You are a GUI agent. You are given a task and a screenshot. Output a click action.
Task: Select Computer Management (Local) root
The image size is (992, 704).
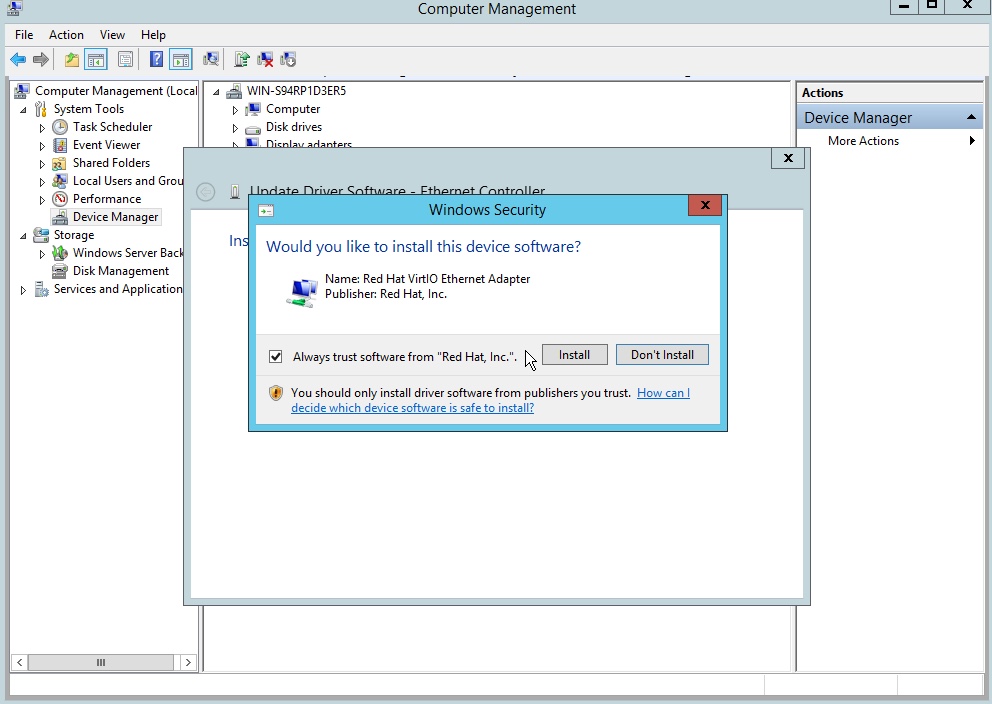point(116,91)
